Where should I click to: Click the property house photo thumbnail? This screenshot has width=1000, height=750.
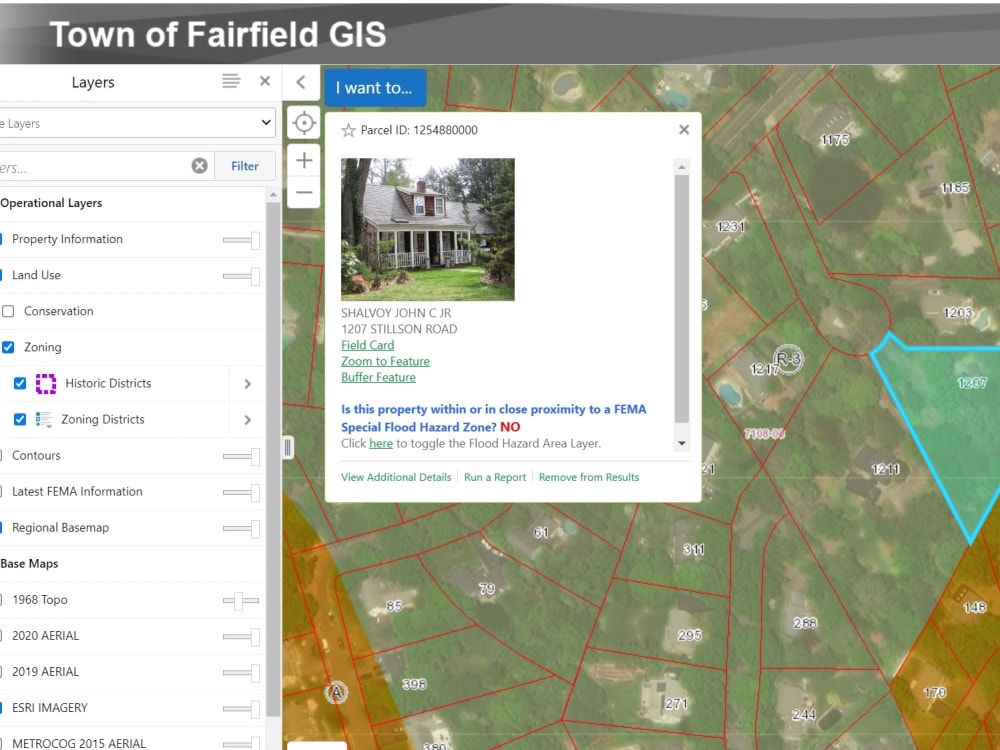pos(428,230)
